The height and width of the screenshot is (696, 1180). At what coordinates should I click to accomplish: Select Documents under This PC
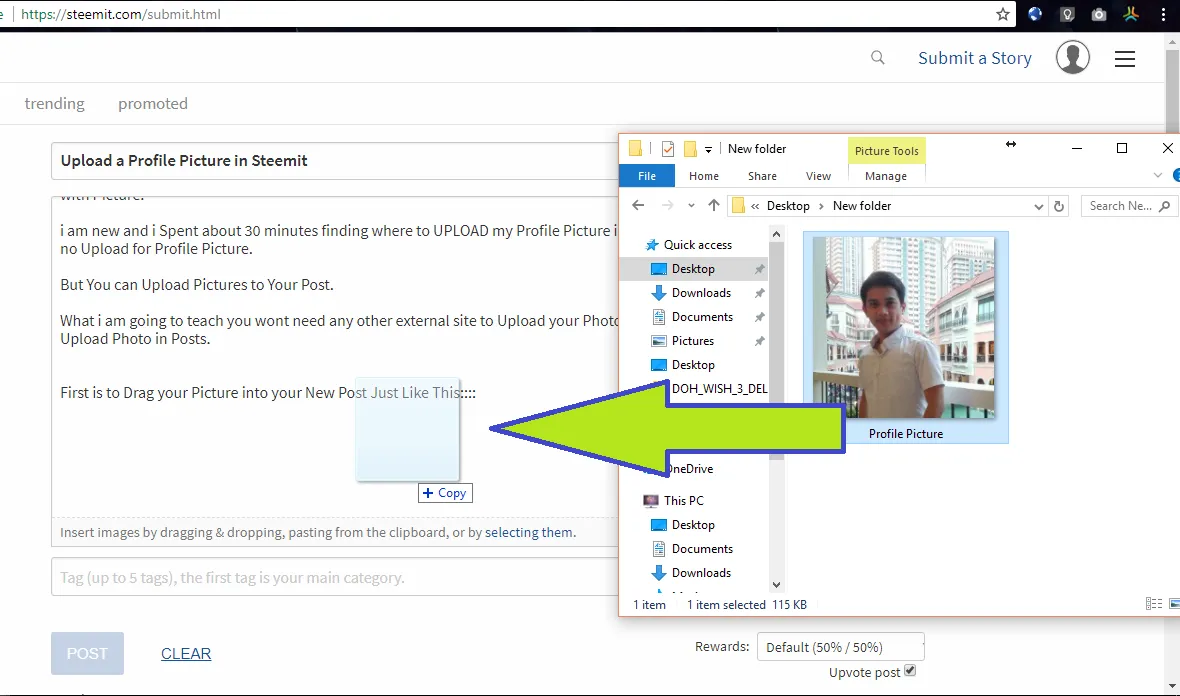(x=702, y=549)
